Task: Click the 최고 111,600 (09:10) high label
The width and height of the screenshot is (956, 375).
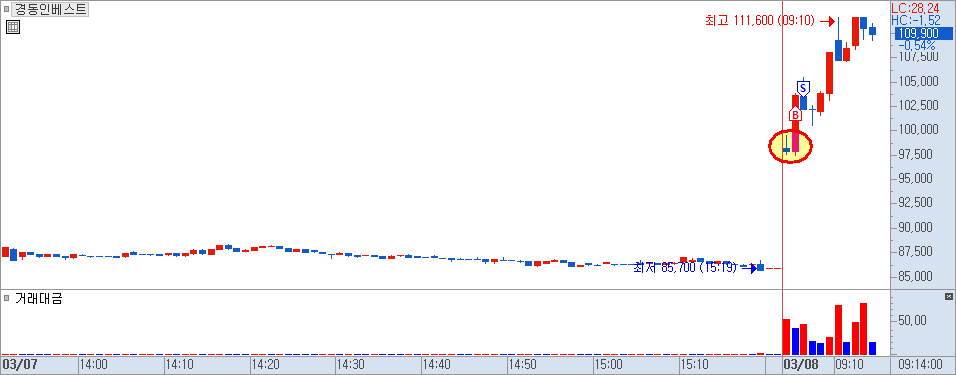Action: [x=760, y=21]
